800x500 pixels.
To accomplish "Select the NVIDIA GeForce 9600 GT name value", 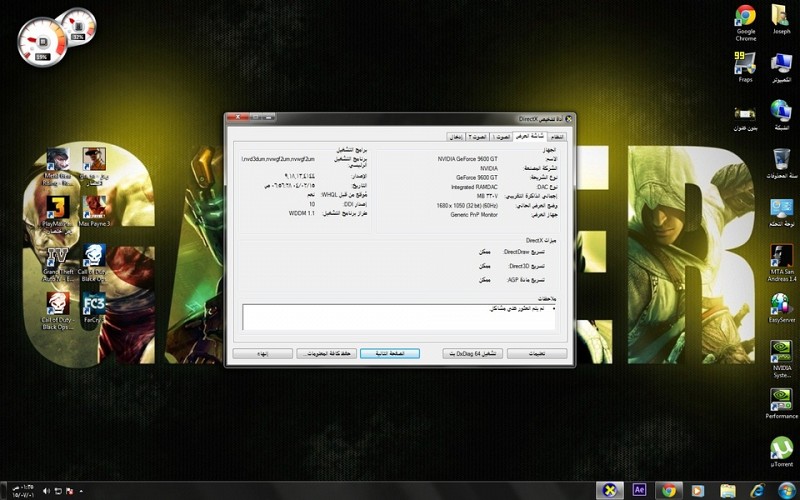I will pos(467,159).
